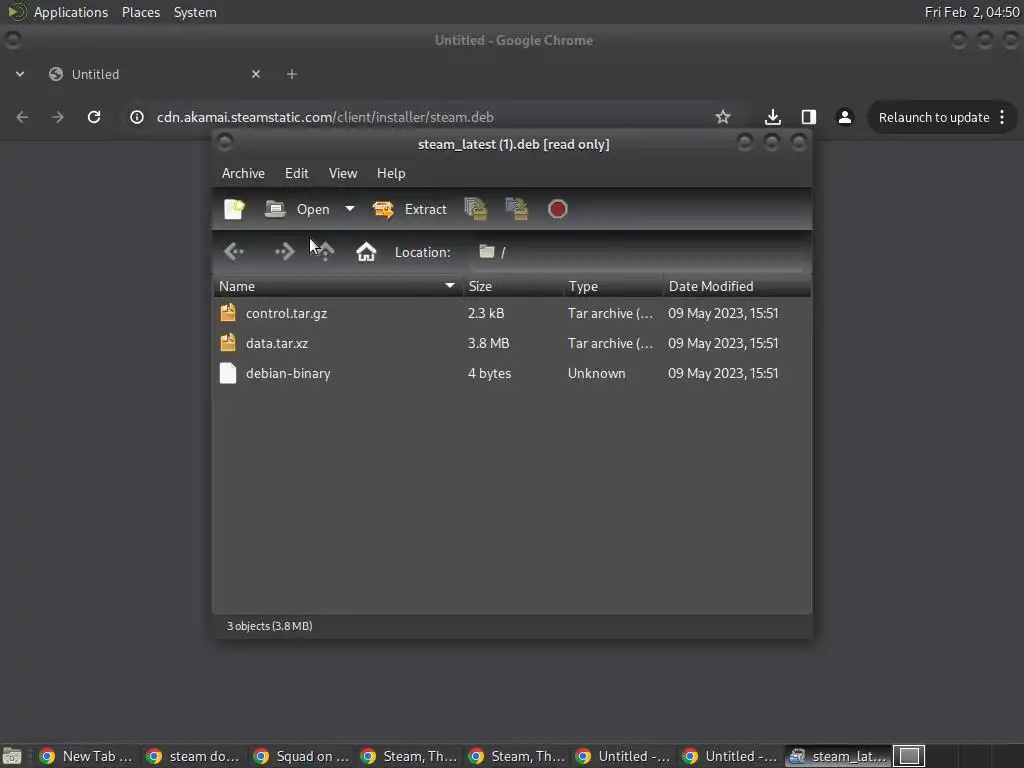Reload the page in Chrome
This screenshot has height=768, width=1024.
click(94, 117)
